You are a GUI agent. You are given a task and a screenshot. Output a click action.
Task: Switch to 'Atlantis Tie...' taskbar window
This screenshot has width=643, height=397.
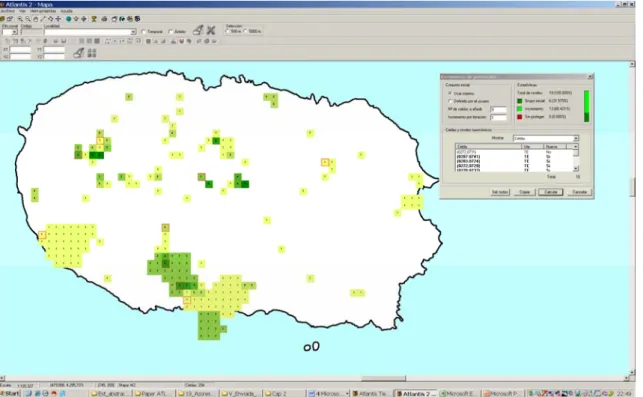click(x=371, y=393)
